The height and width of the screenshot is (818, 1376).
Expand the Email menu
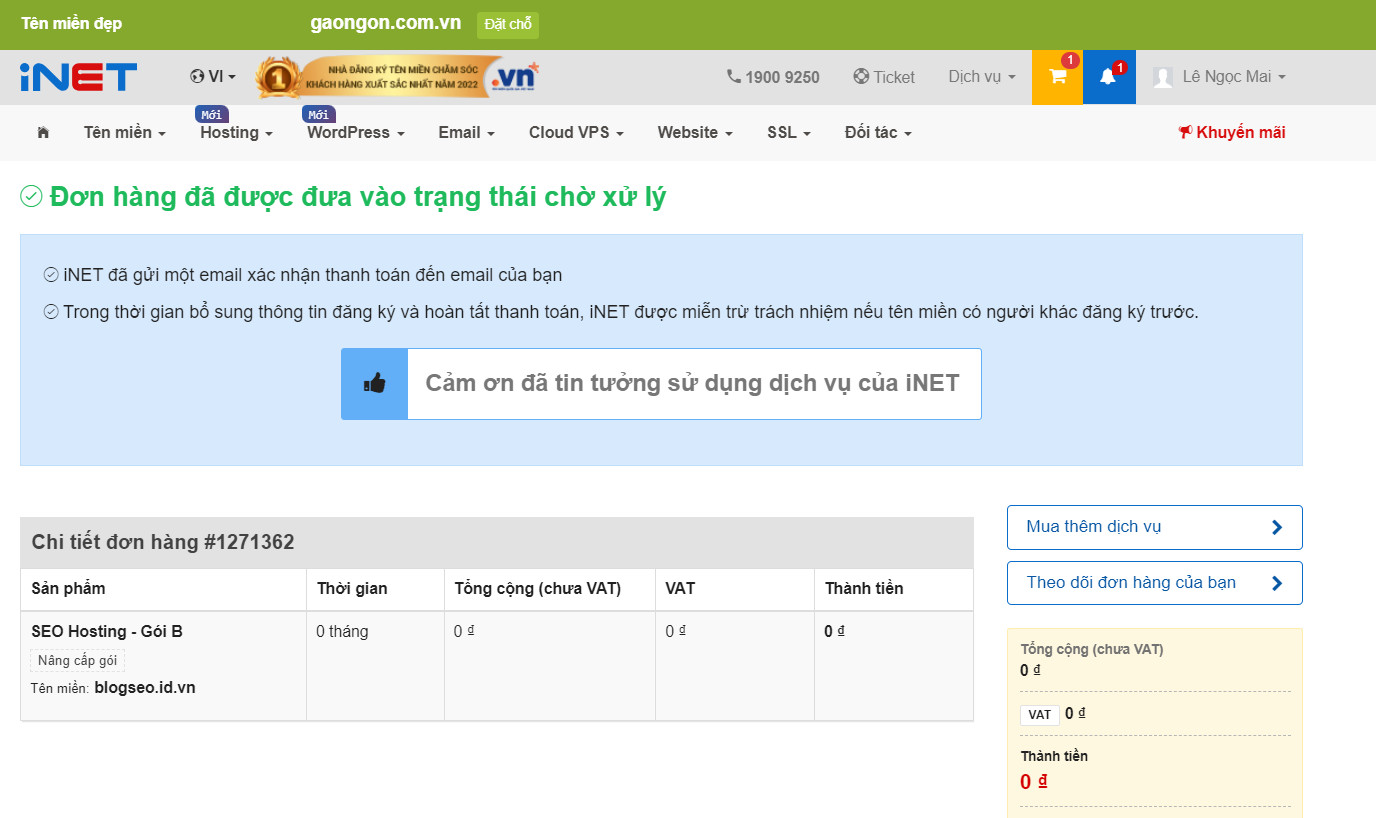467,133
